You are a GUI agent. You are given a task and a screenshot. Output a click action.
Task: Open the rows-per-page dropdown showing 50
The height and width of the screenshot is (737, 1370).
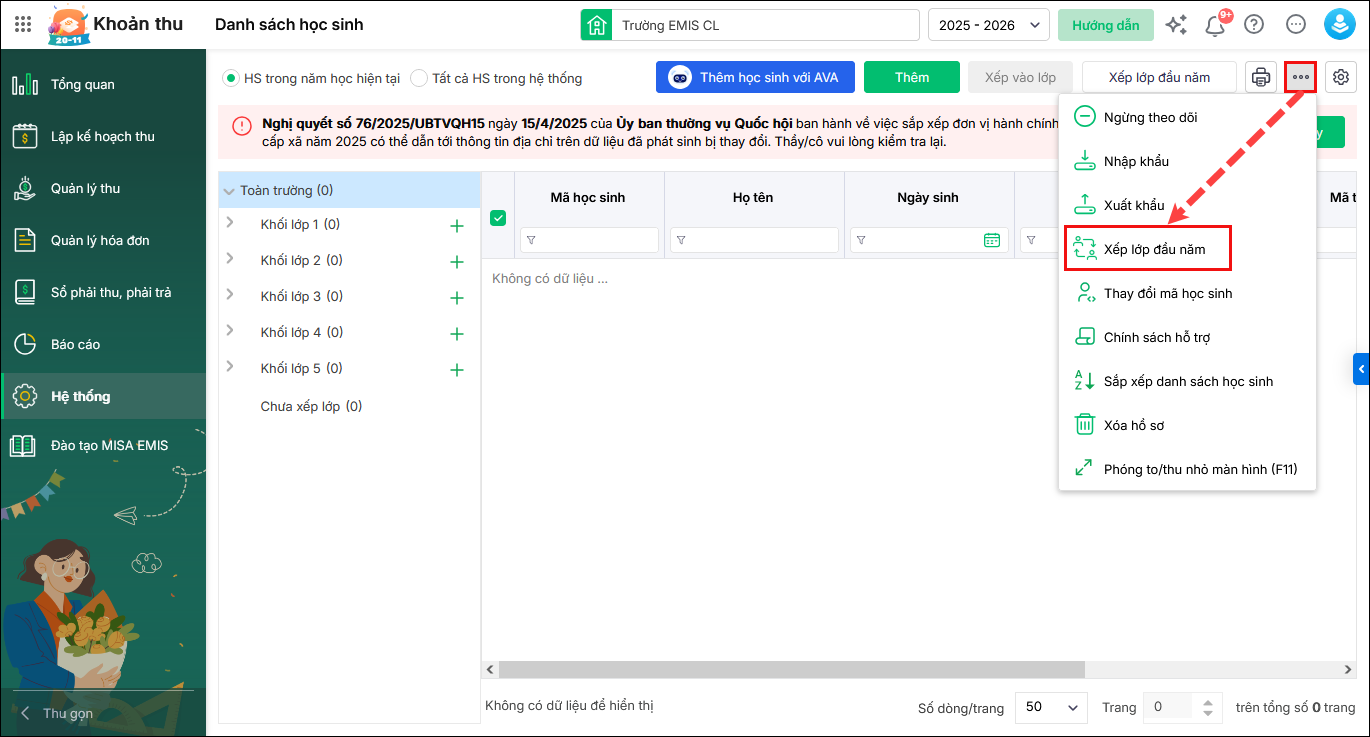tap(1051, 707)
